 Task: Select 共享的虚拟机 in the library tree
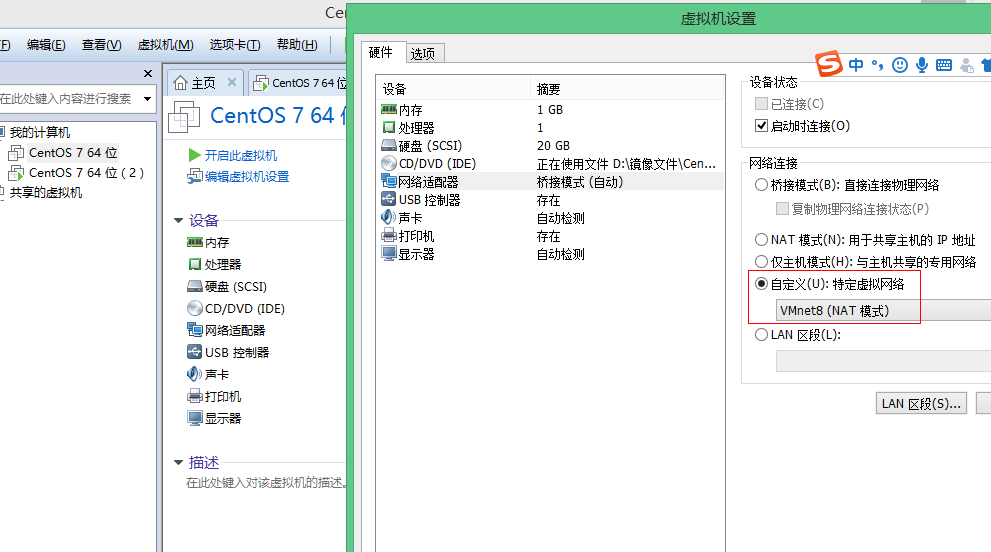(46, 192)
